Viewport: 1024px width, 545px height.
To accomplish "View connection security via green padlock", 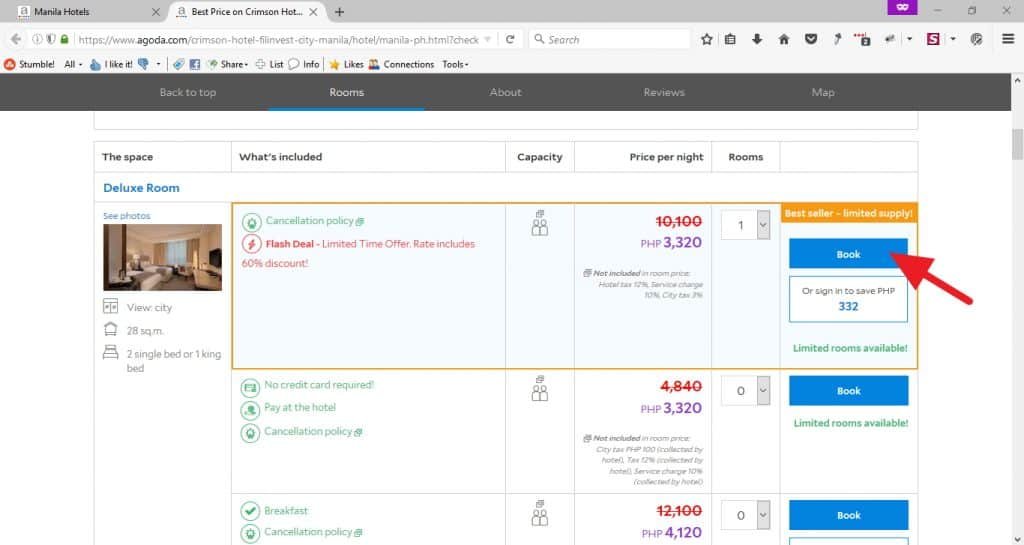I will point(64,39).
